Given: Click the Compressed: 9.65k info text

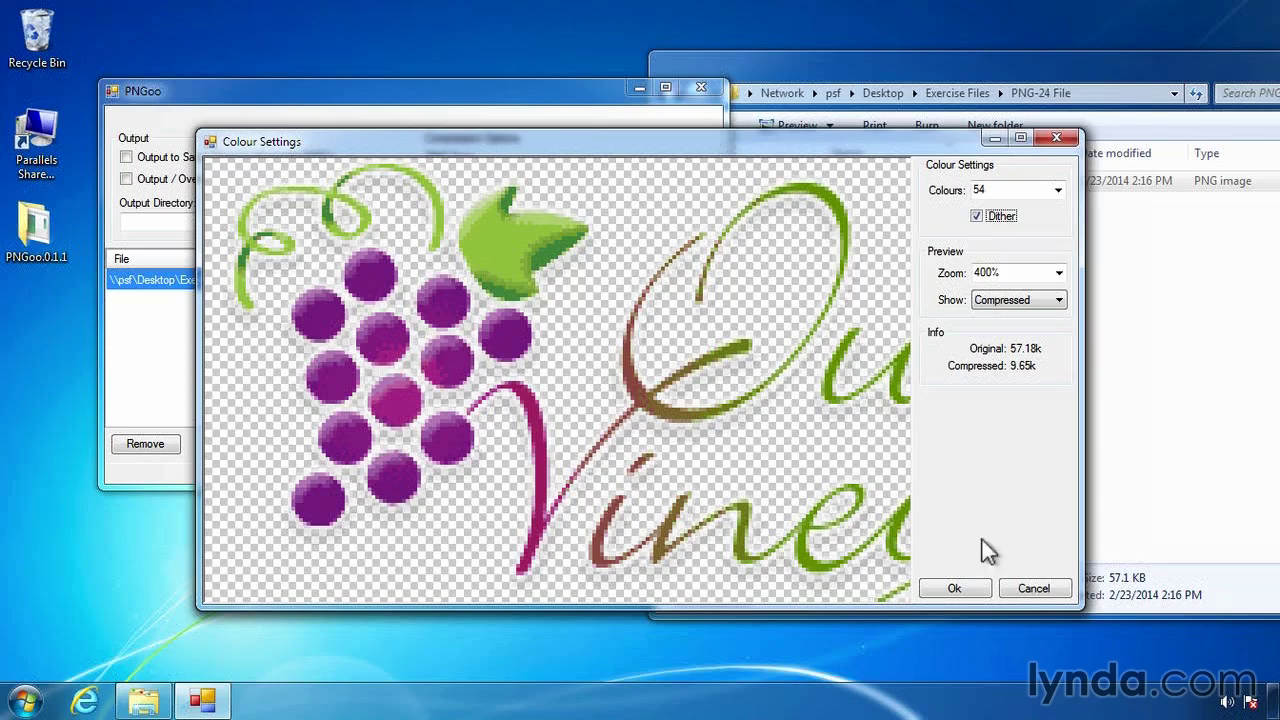Looking at the screenshot, I should pyautogui.click(x=991, y=366).
